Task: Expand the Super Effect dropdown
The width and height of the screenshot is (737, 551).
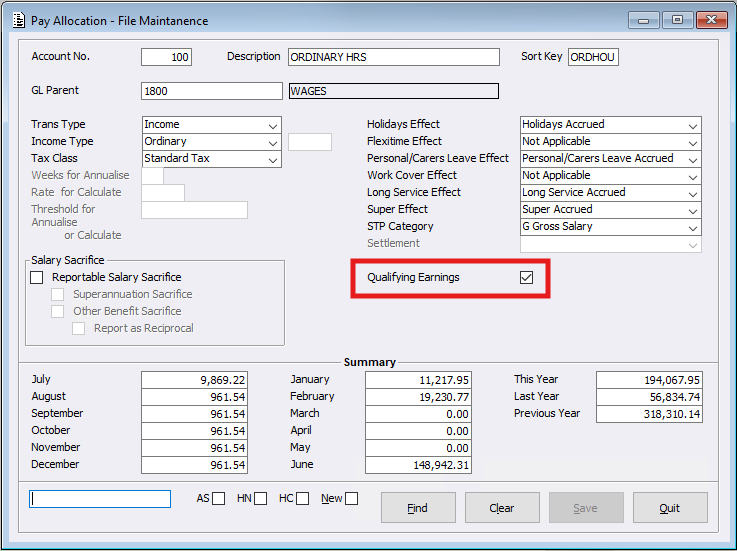Action: pos(692,210)
